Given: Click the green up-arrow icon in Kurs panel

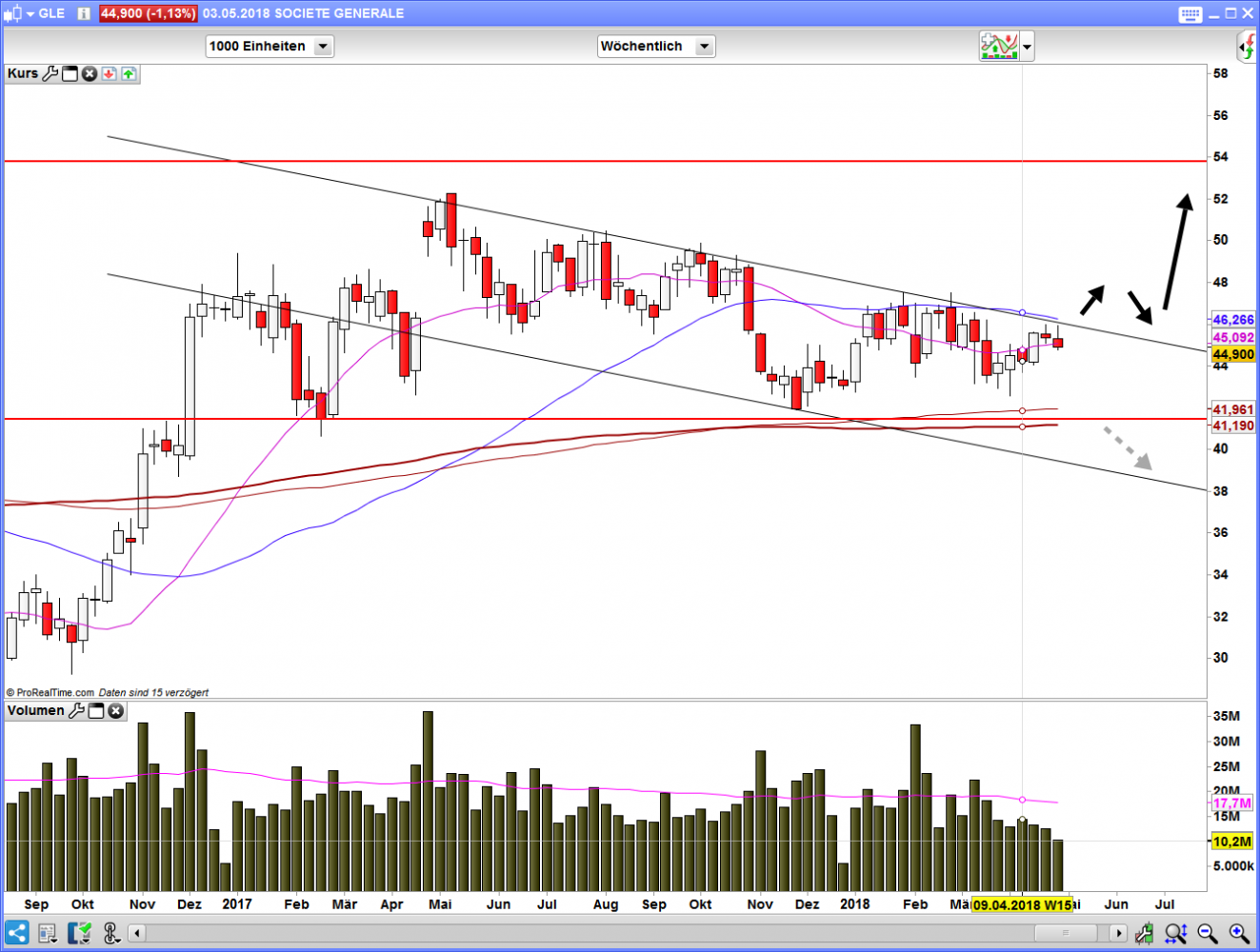Looking at the screenshot, I should click(129, 73).
